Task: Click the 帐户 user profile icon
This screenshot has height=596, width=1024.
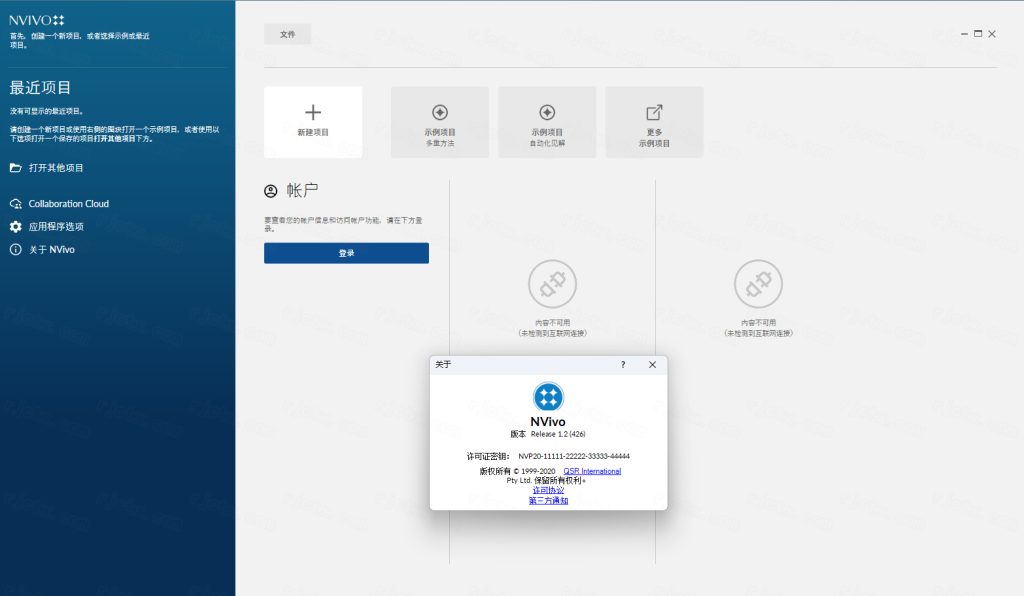Action: point(270,191)
